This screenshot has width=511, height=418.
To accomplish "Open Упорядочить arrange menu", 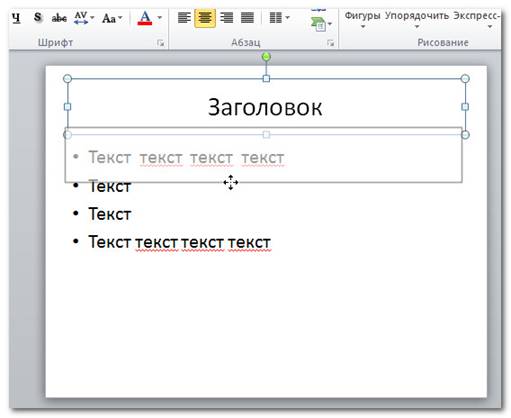I will click(x=417, y=19).
